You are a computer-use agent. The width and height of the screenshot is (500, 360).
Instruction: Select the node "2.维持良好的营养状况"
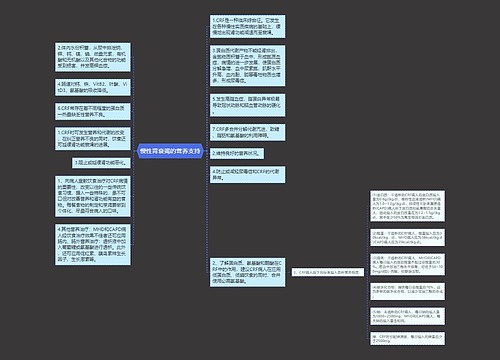(237, 154)
